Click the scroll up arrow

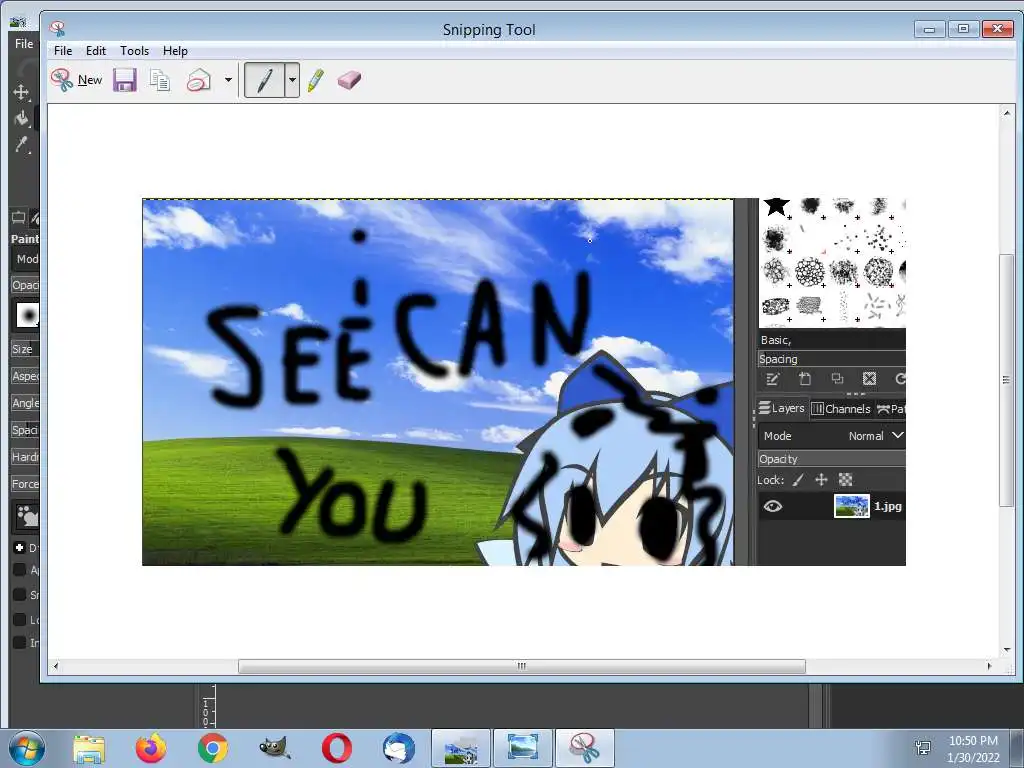tap(1006, 114)
